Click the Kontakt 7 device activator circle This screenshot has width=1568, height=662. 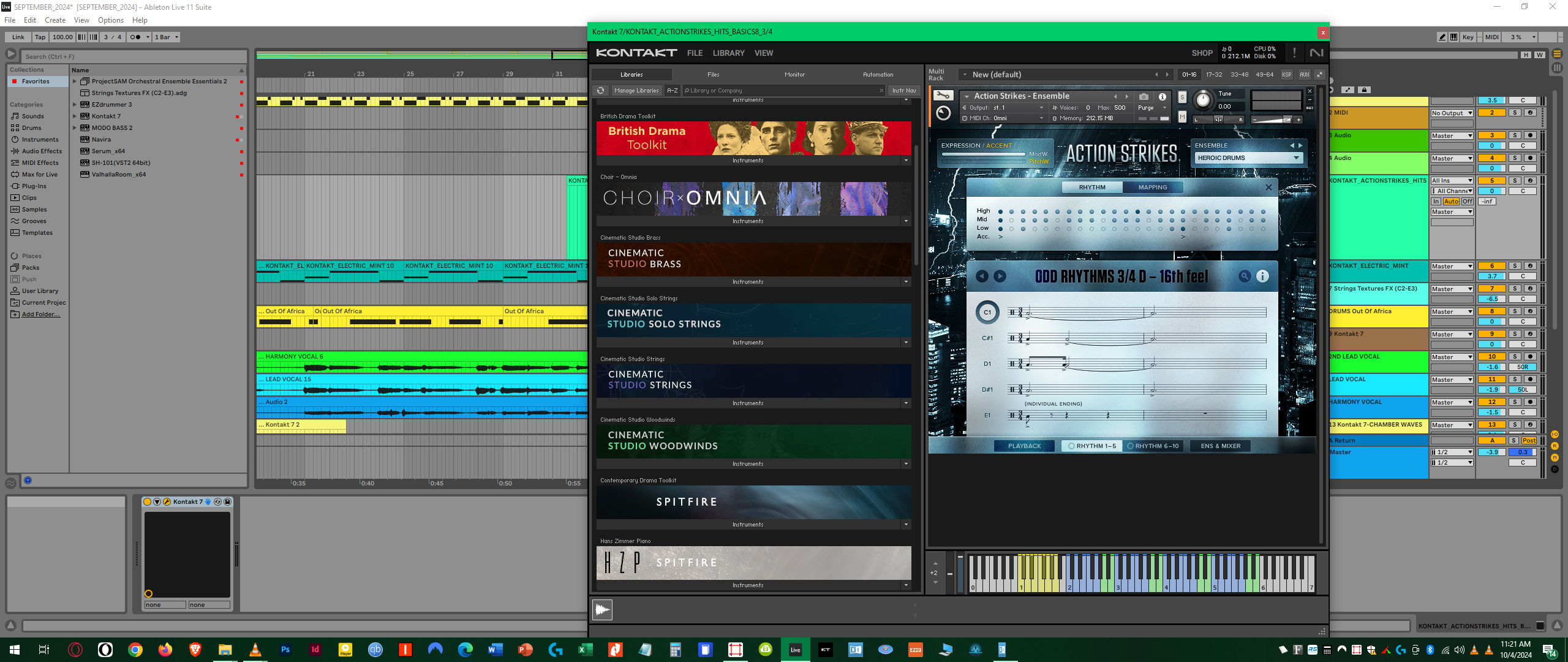(x=147, y=502)
